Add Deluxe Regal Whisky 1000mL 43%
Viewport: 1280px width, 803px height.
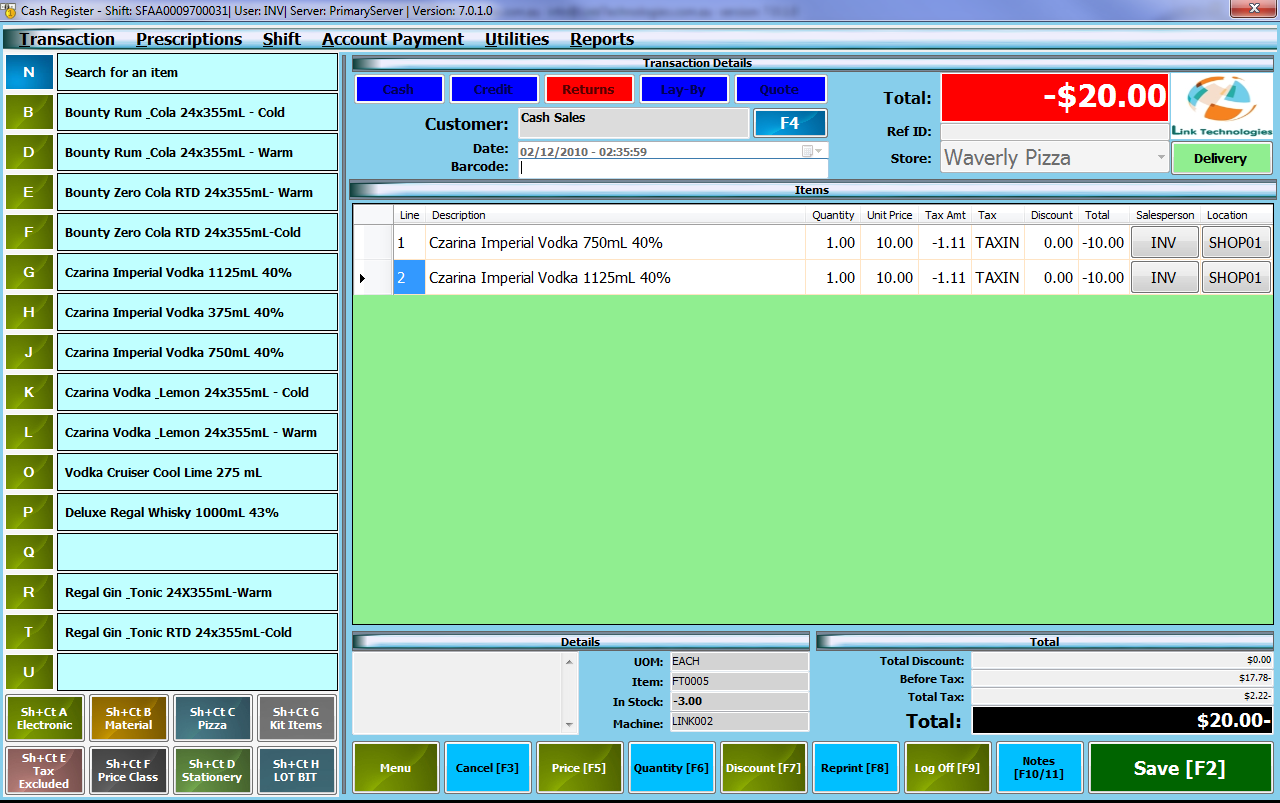coord(197,512)
